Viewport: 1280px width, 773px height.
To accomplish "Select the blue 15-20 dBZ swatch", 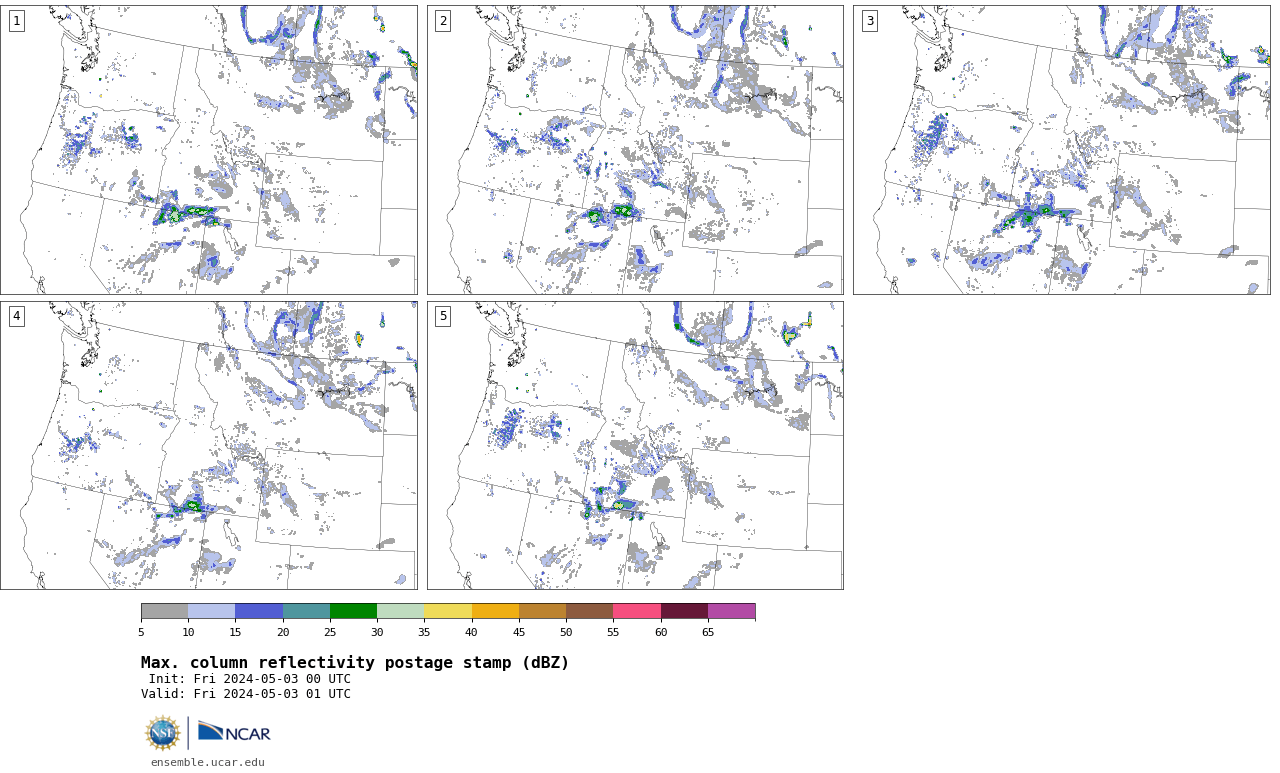I will [259, 611].
